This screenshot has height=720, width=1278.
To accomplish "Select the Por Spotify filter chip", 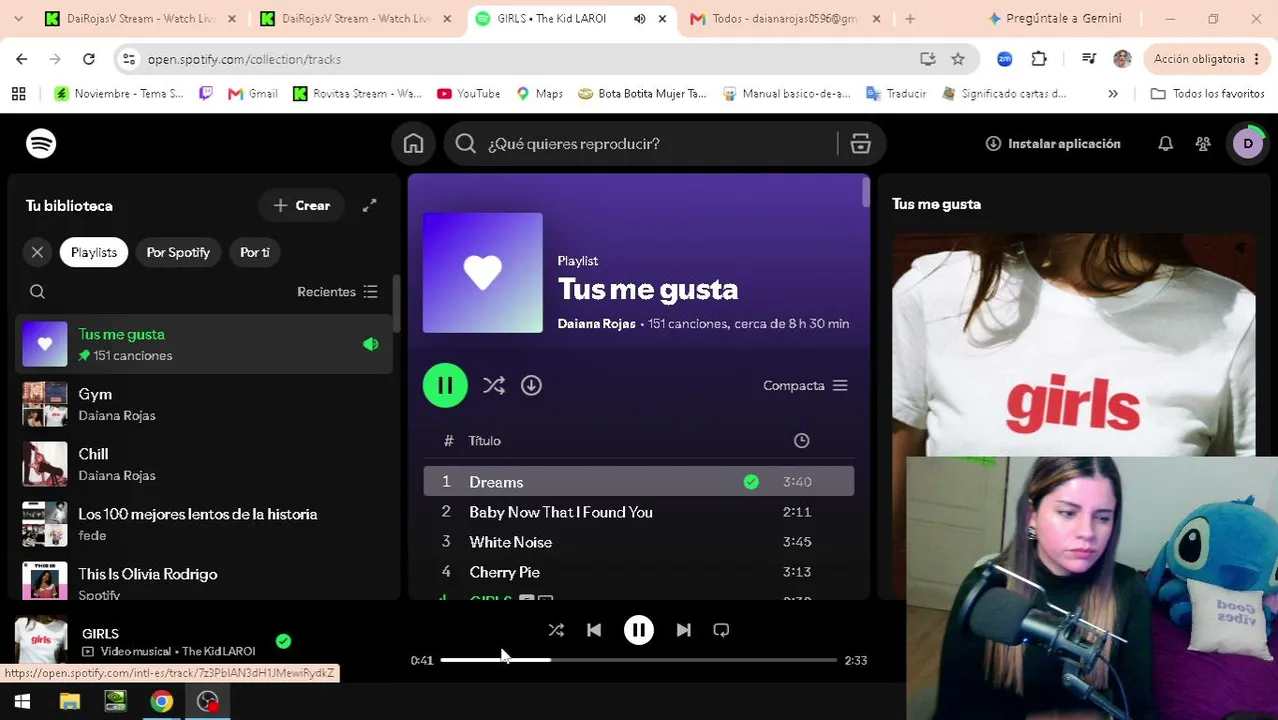I will coord(178,252).
